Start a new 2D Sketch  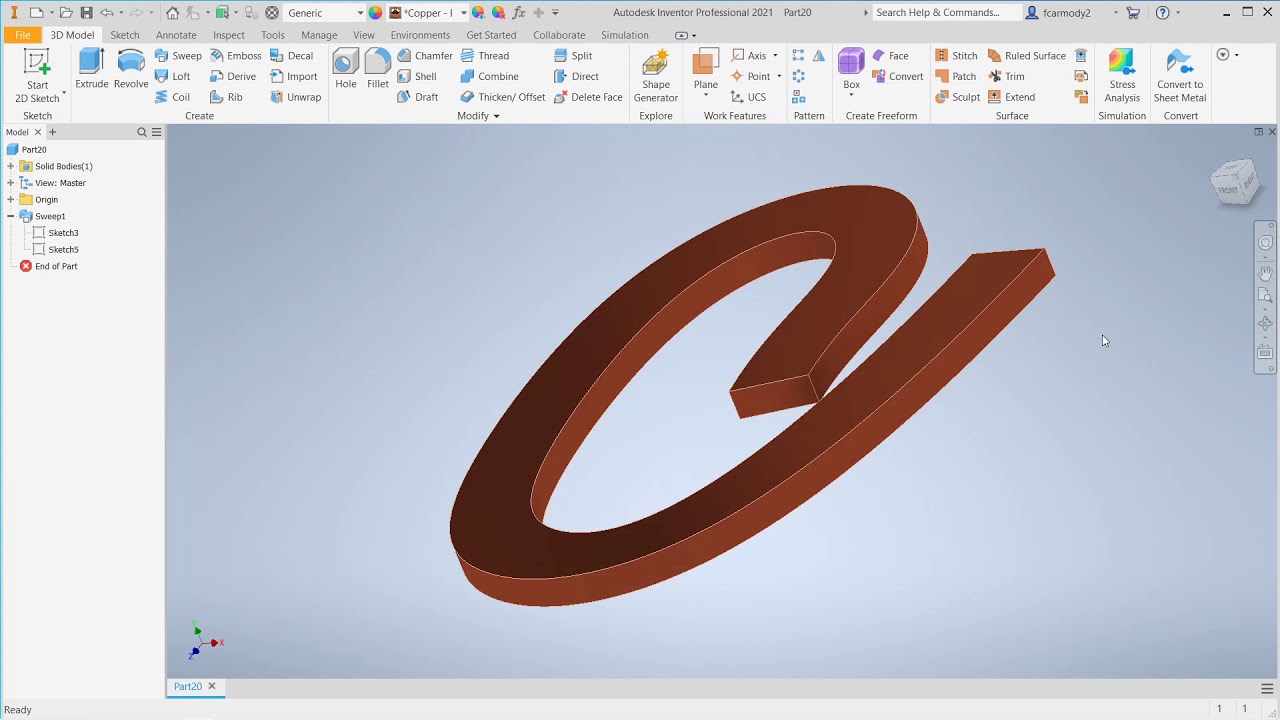pyautogui.click(x=37, y=75)
